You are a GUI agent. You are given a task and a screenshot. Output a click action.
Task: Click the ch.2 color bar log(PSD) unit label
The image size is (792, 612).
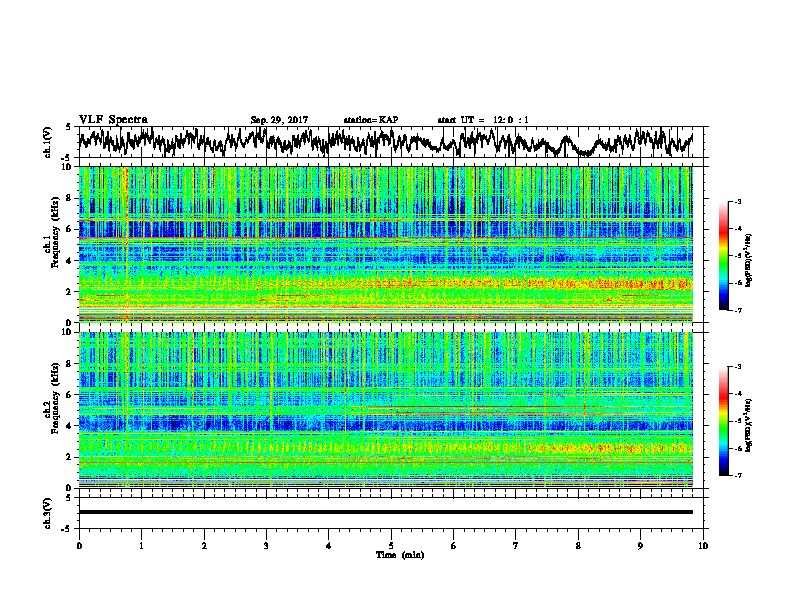pos(749,425)
